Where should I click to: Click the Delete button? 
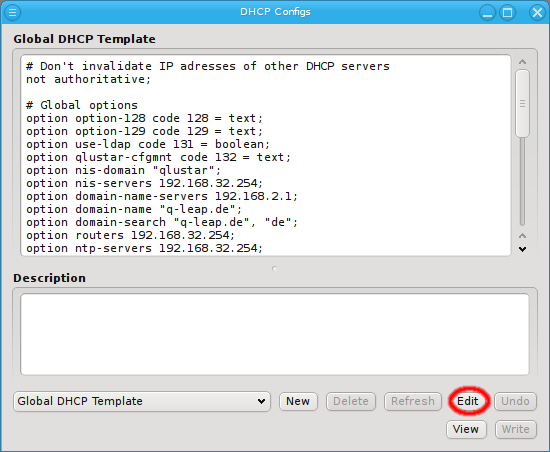click(x=351, y=401)
